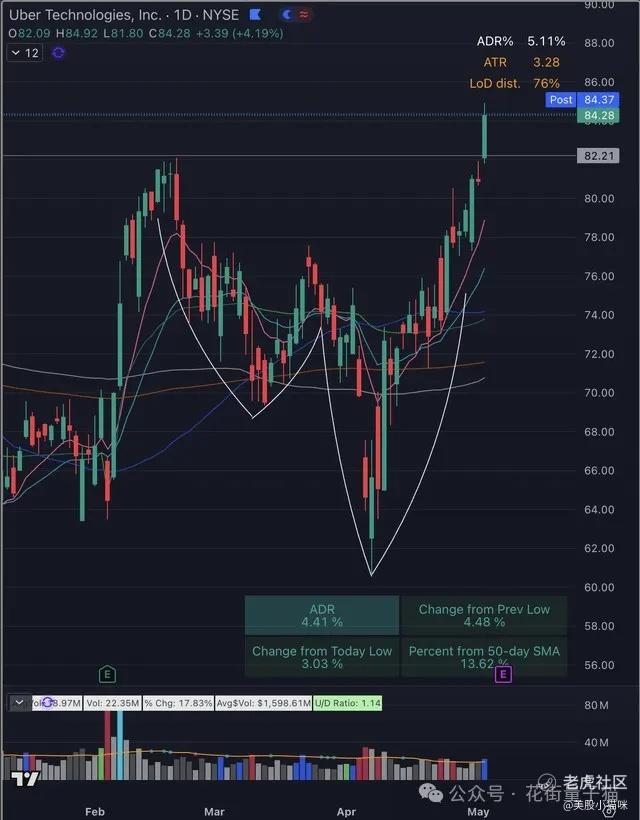Click the L81.80 low value
The image size is (640, 820).
pos(123,33)
